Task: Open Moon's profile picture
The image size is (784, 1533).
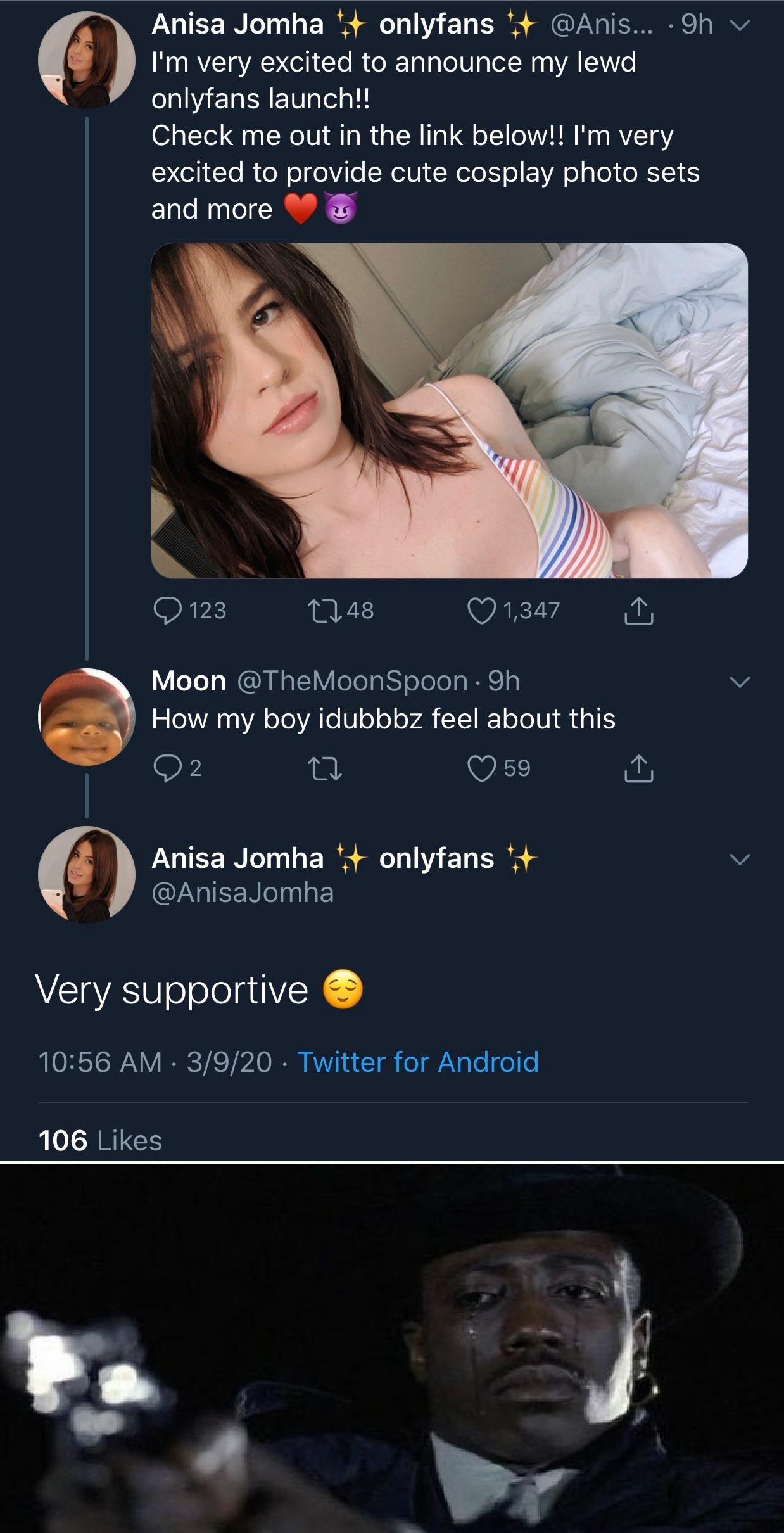Action: pos(87,717)
